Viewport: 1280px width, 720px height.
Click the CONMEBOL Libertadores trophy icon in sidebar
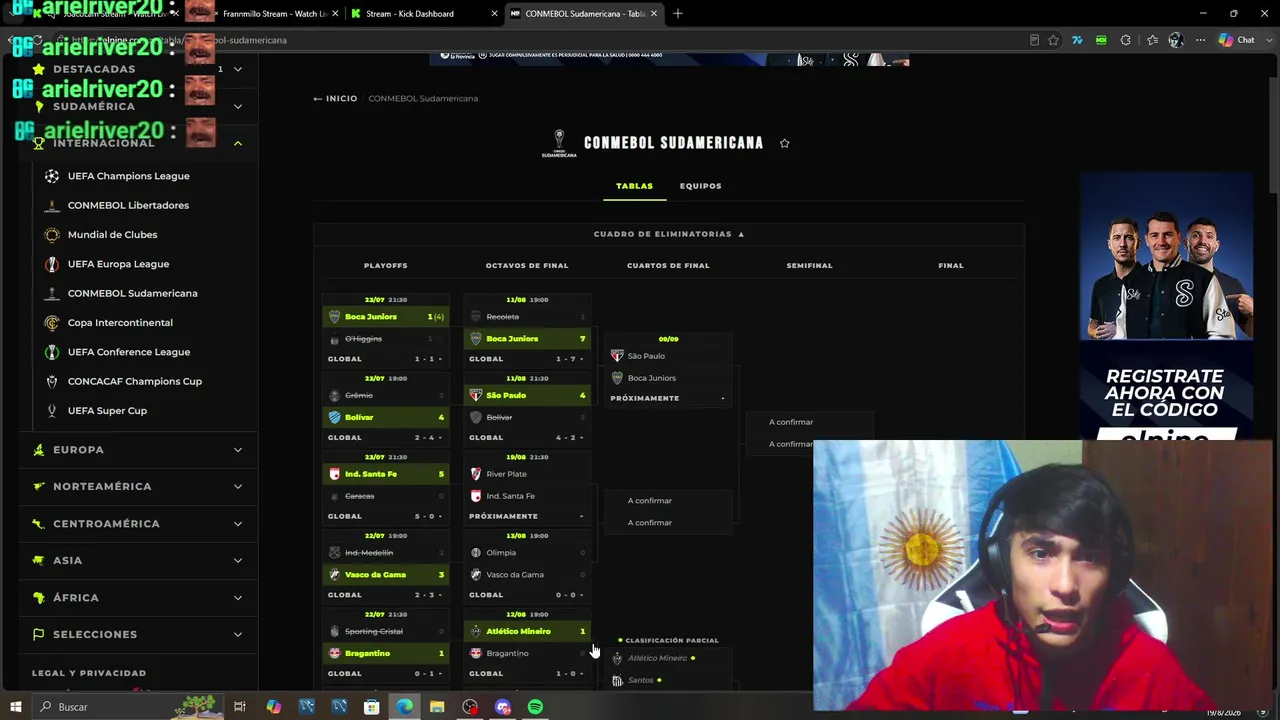coord(52,205)
